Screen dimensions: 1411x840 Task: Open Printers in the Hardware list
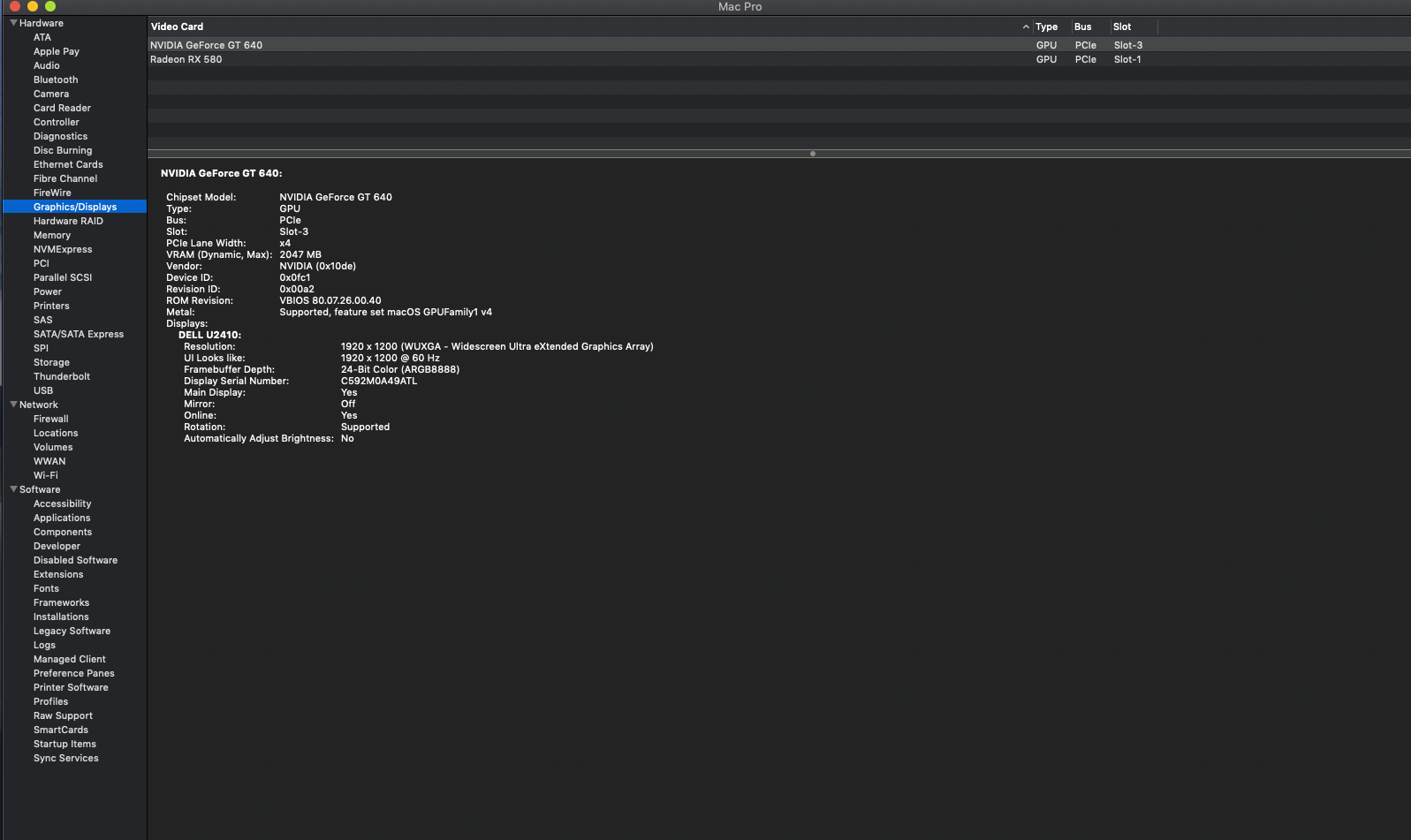click(51, 306)
